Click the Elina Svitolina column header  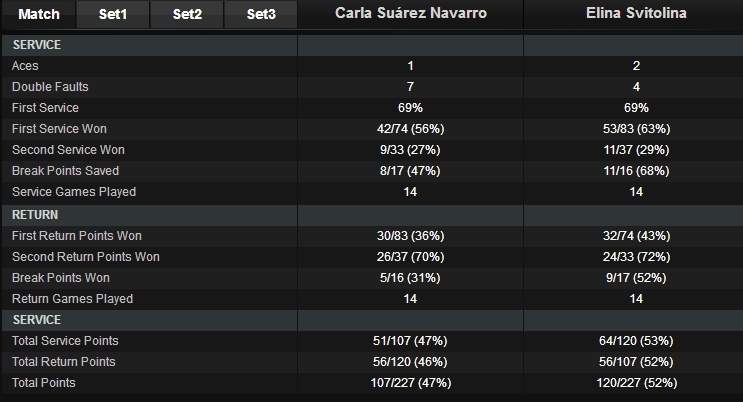click(635, 15)
